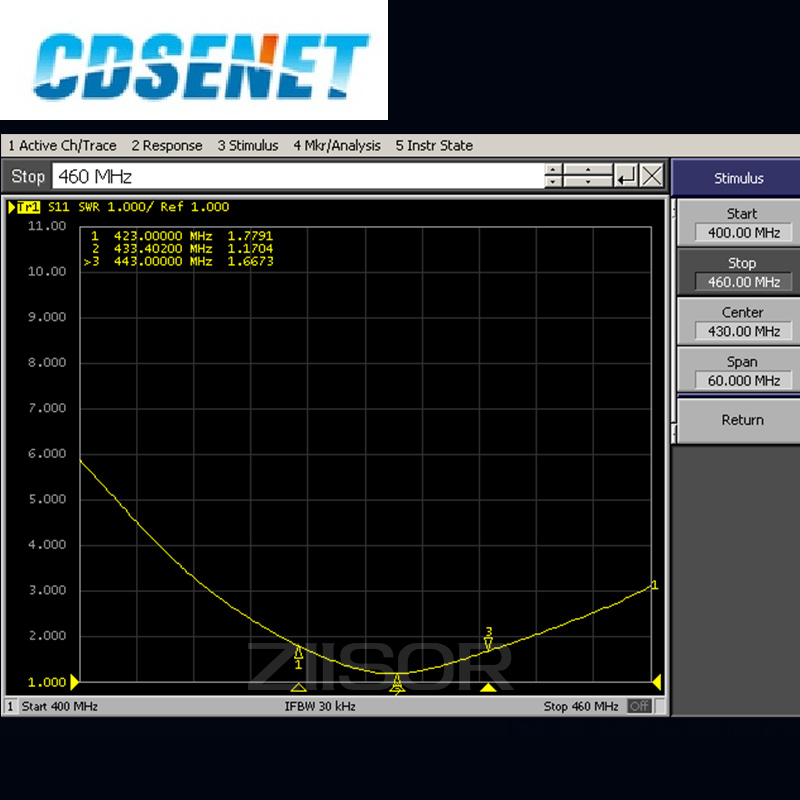Open the Response menu

coord(167,146)
